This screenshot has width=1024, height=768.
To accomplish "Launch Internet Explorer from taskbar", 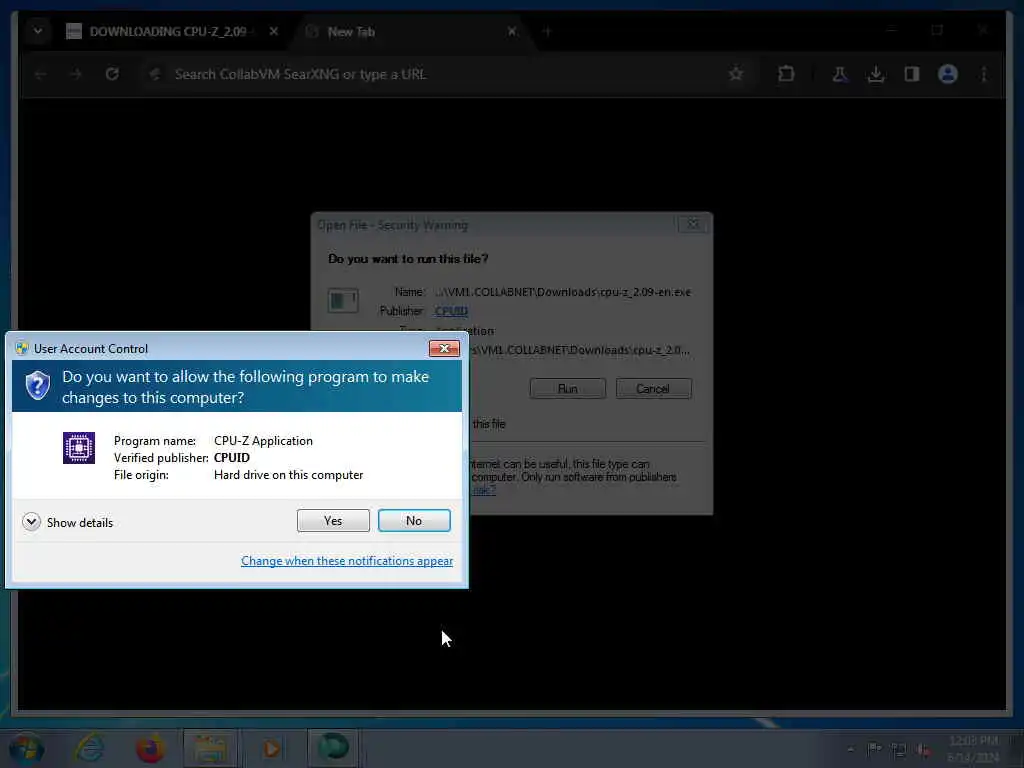I will pos(89,748).
